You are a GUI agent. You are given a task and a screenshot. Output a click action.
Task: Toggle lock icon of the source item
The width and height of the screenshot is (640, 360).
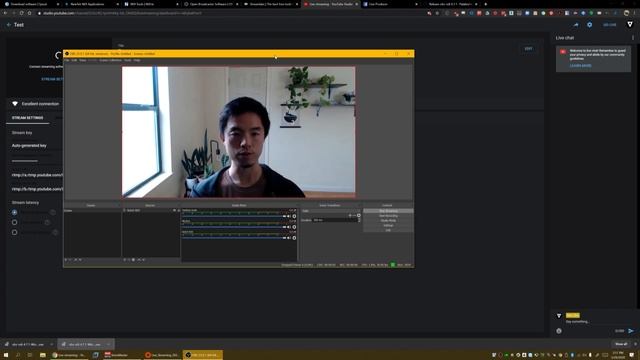(x=178, y=211)
